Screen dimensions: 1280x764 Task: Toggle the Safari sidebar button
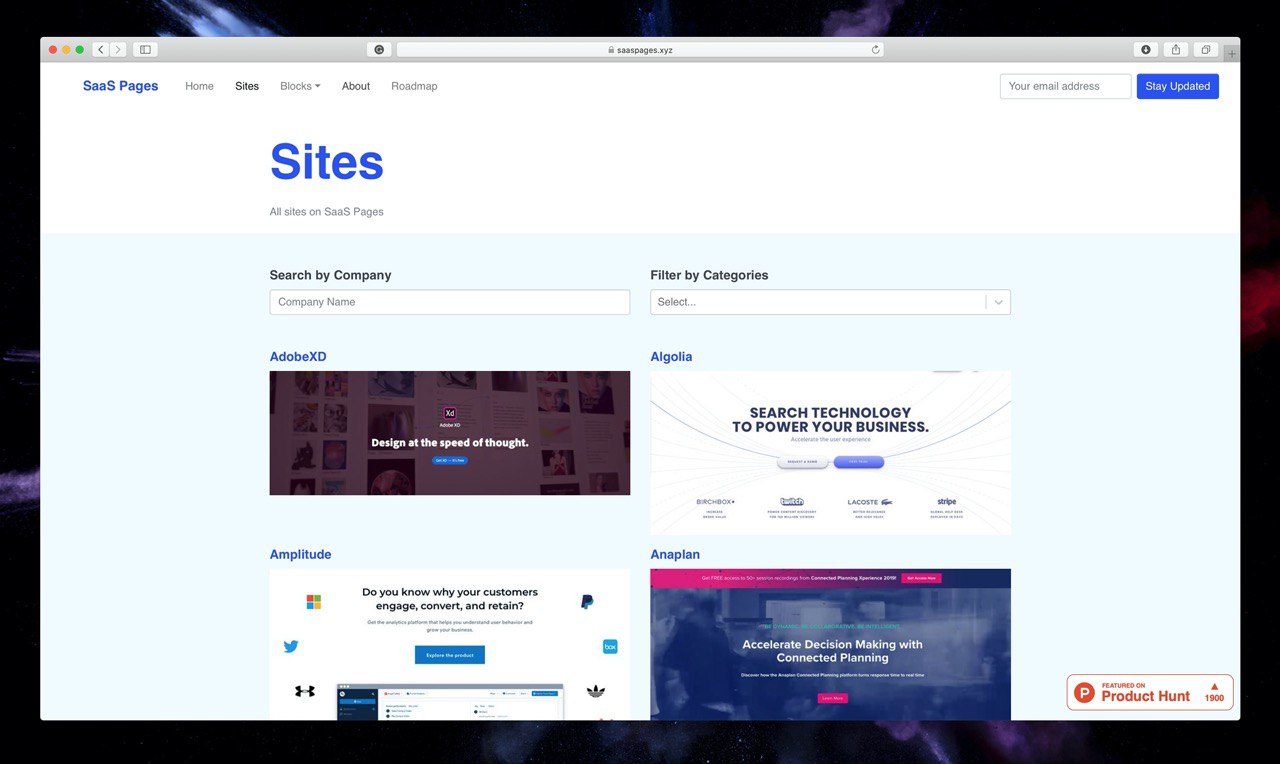(x=145, y=49)
